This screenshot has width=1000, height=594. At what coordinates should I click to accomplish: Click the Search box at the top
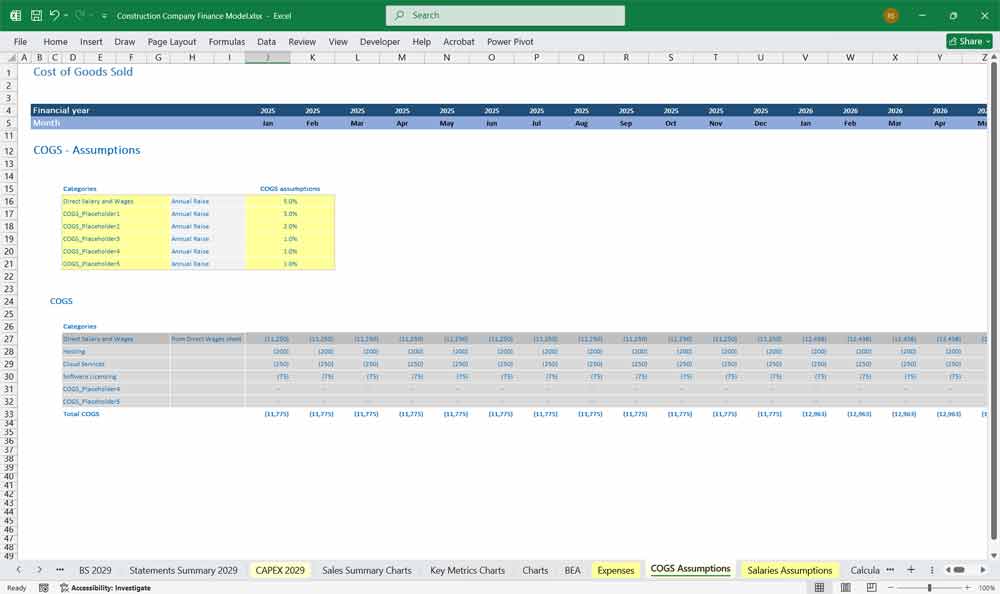[x=504, y=15]
